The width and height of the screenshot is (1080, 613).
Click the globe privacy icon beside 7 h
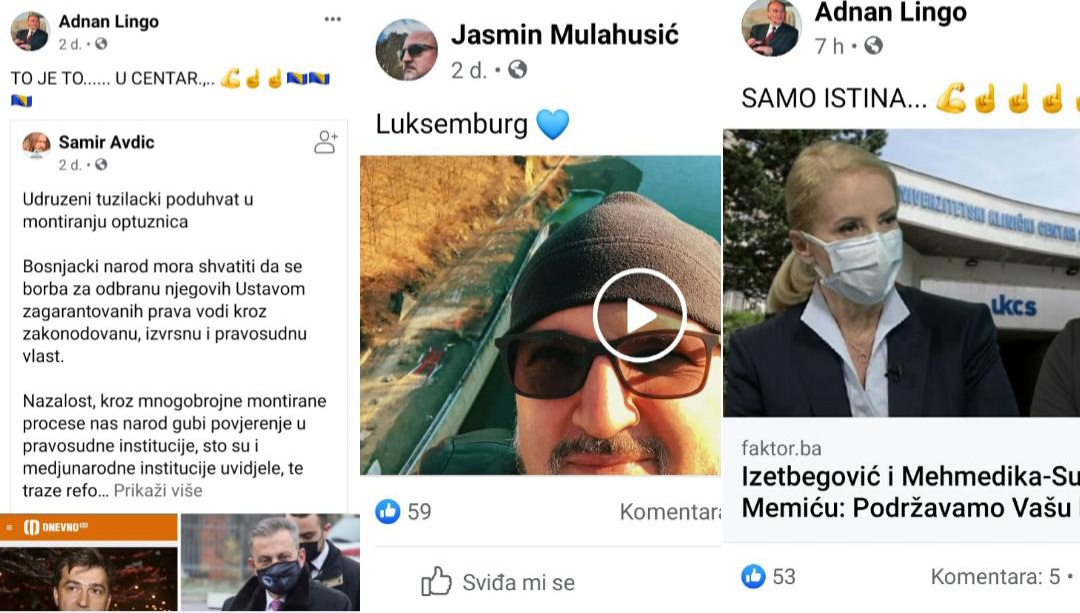[873, 46]
